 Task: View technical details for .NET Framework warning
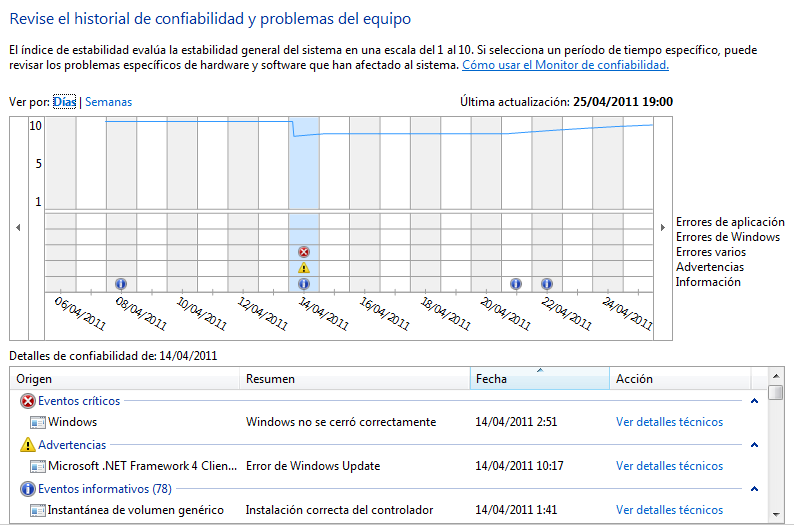(x=669, y=466)
